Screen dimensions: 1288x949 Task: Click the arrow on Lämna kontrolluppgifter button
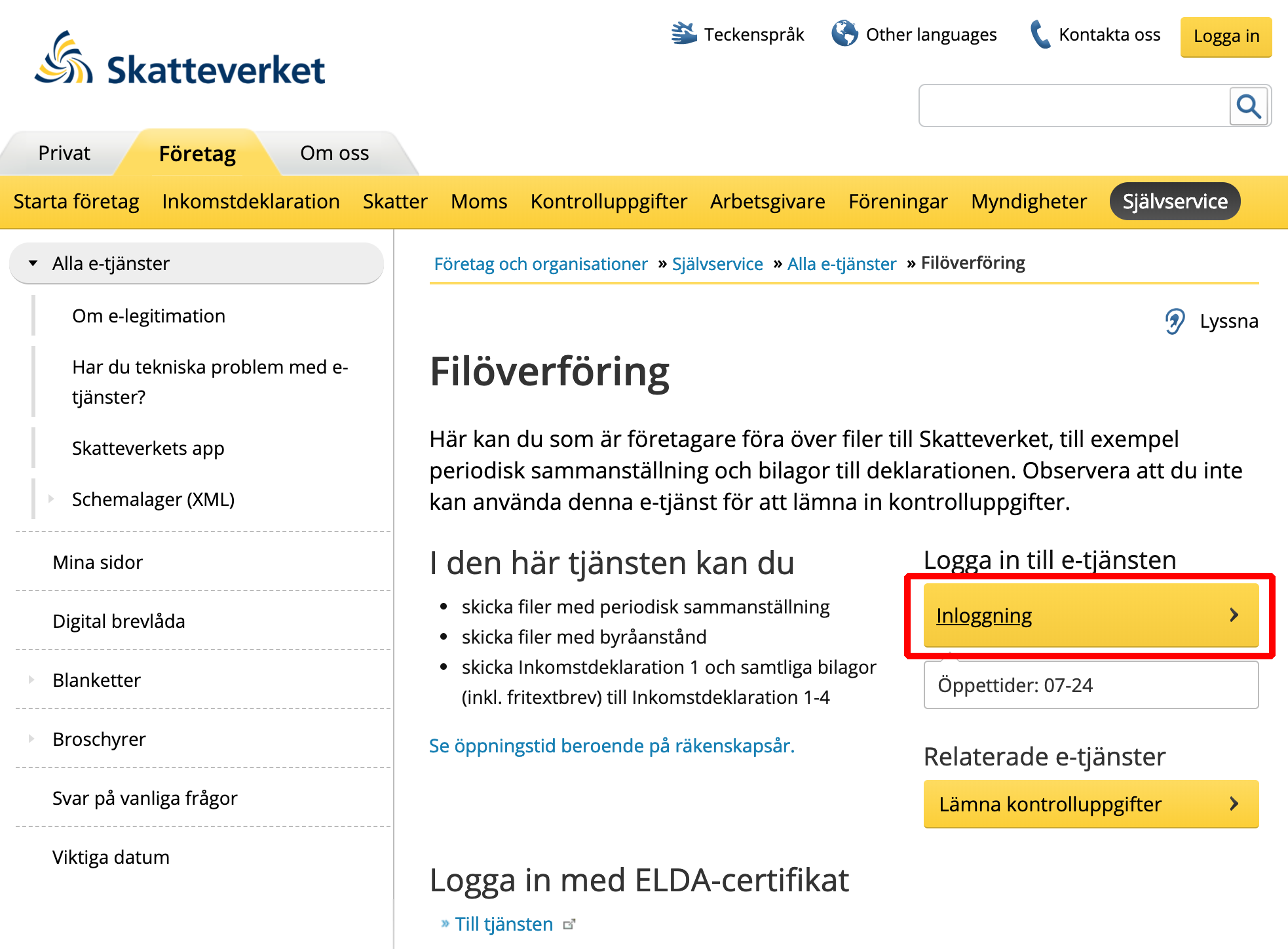(1234, 804)
